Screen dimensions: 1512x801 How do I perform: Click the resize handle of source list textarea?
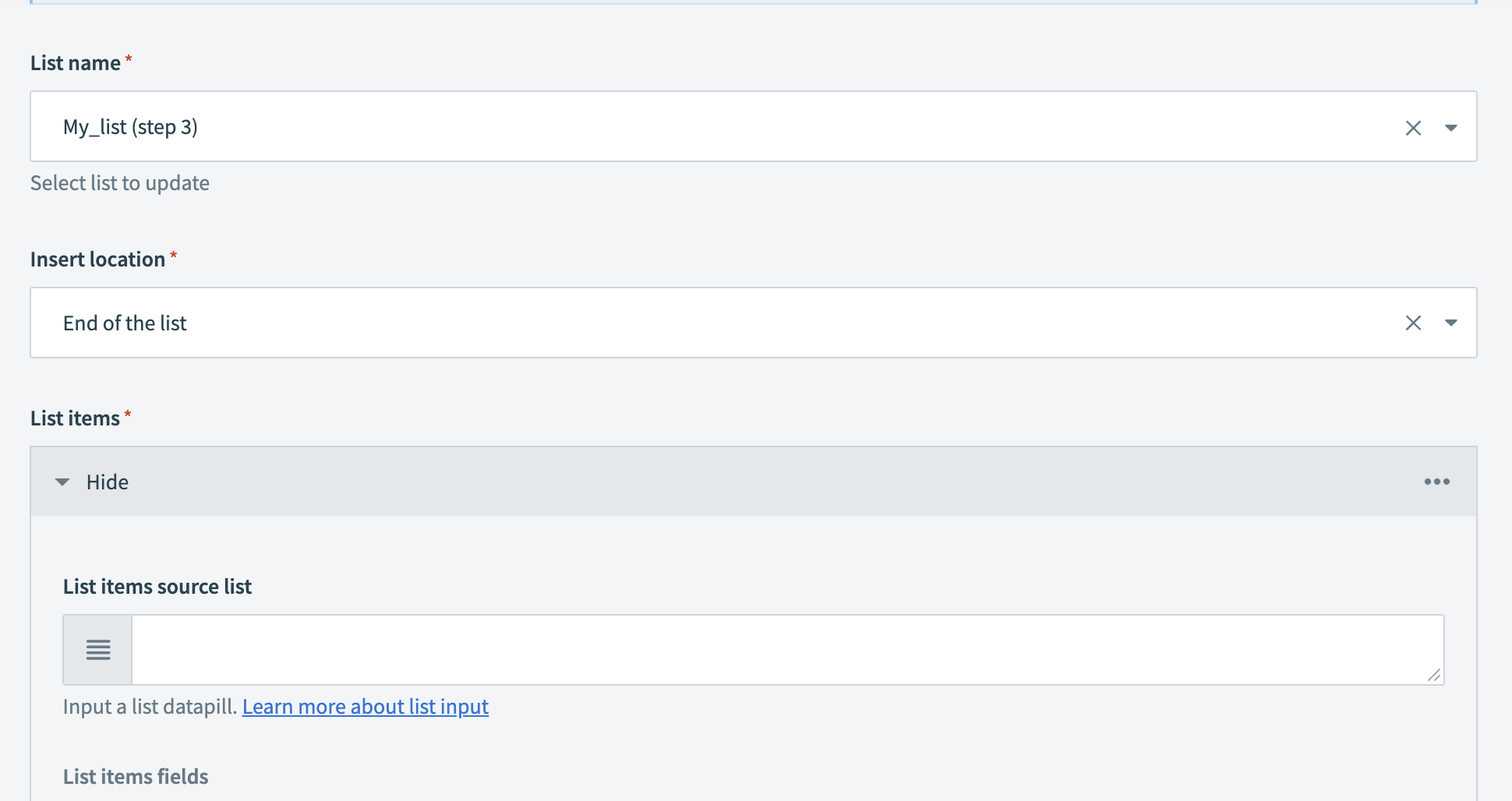click(x=1434, y=675)
